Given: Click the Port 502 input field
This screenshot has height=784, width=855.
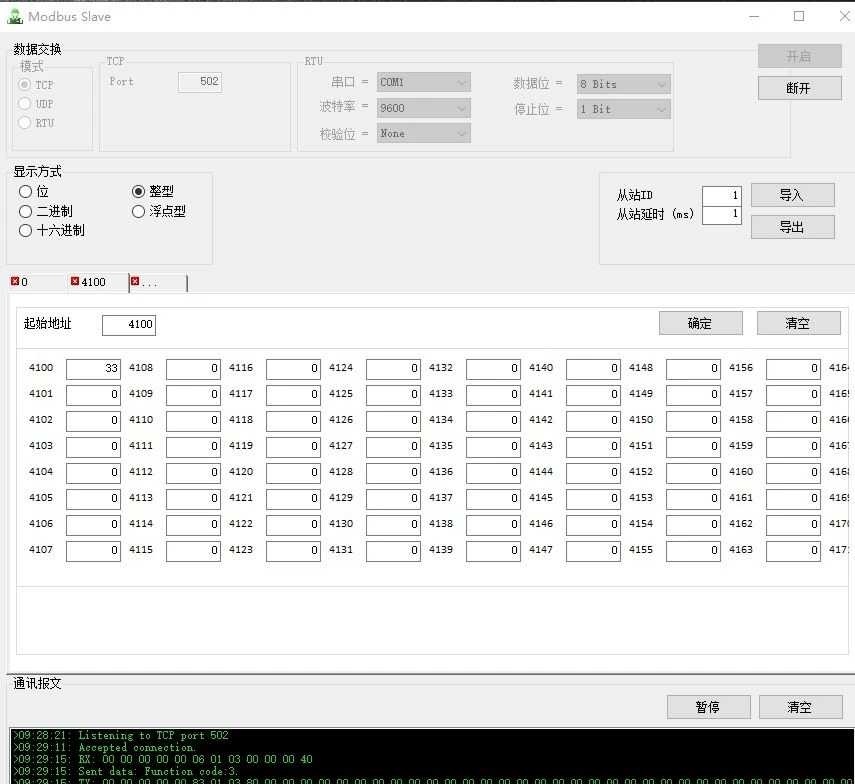Looking at the screenshot, I should point(200,81).
